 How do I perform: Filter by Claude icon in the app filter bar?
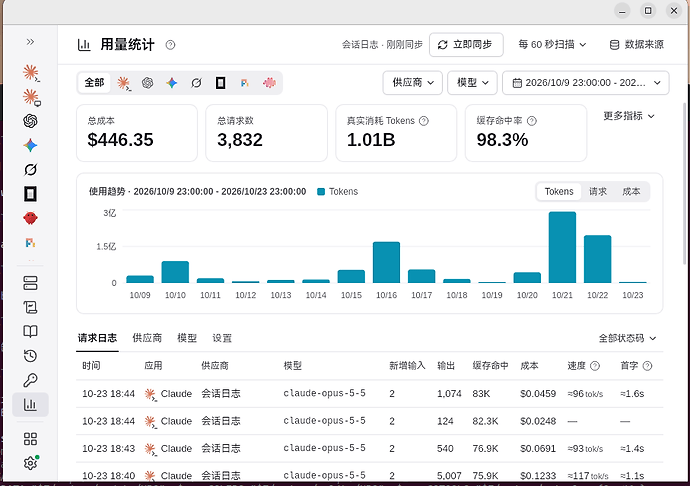124,83
